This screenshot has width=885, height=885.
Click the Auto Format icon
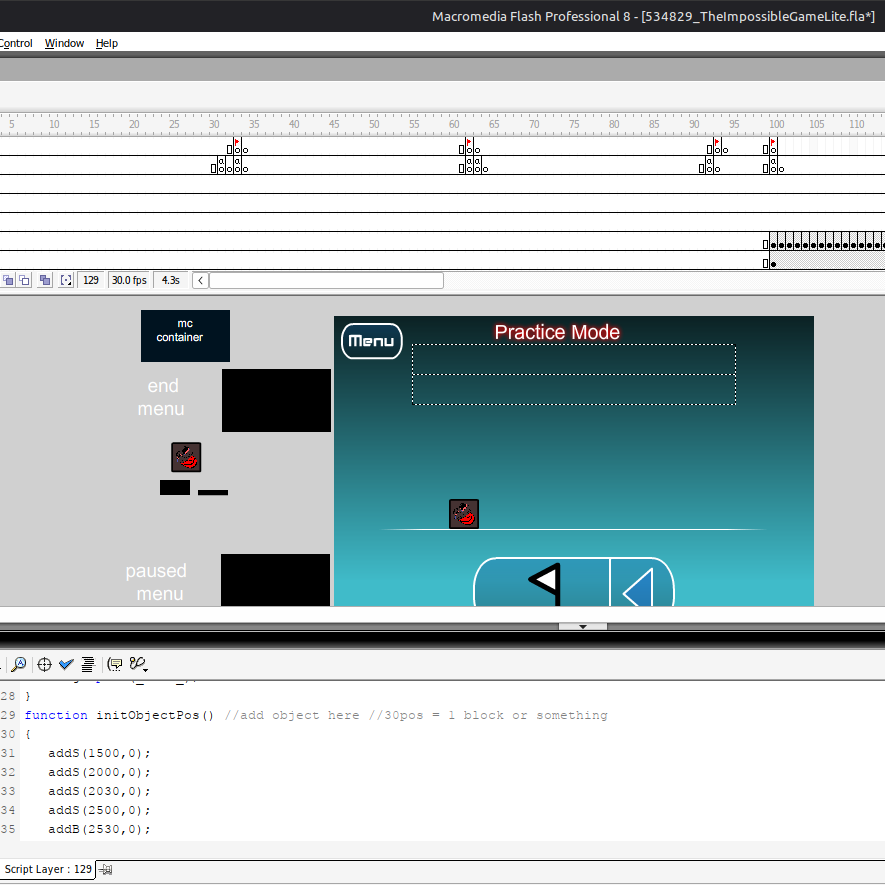coord(87,664)
